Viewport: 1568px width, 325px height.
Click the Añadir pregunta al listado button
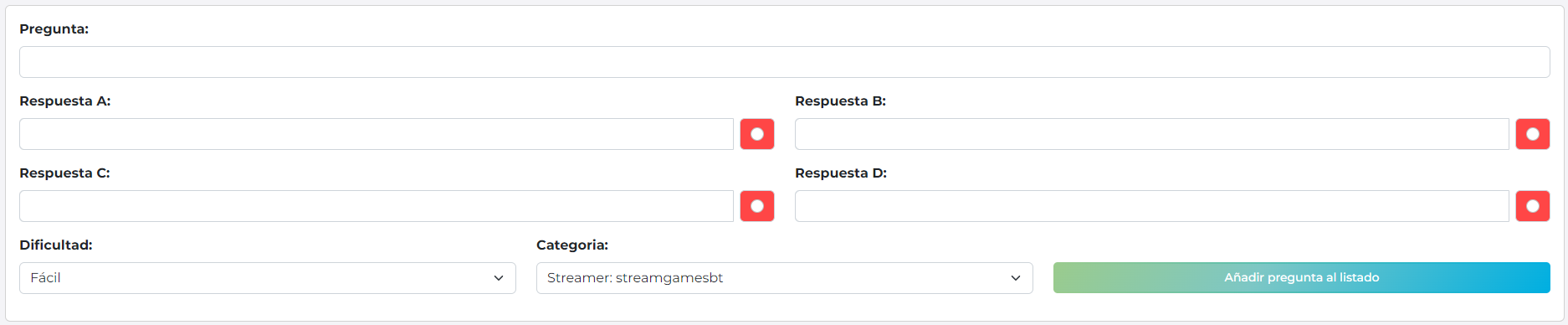coord(1302,277)
